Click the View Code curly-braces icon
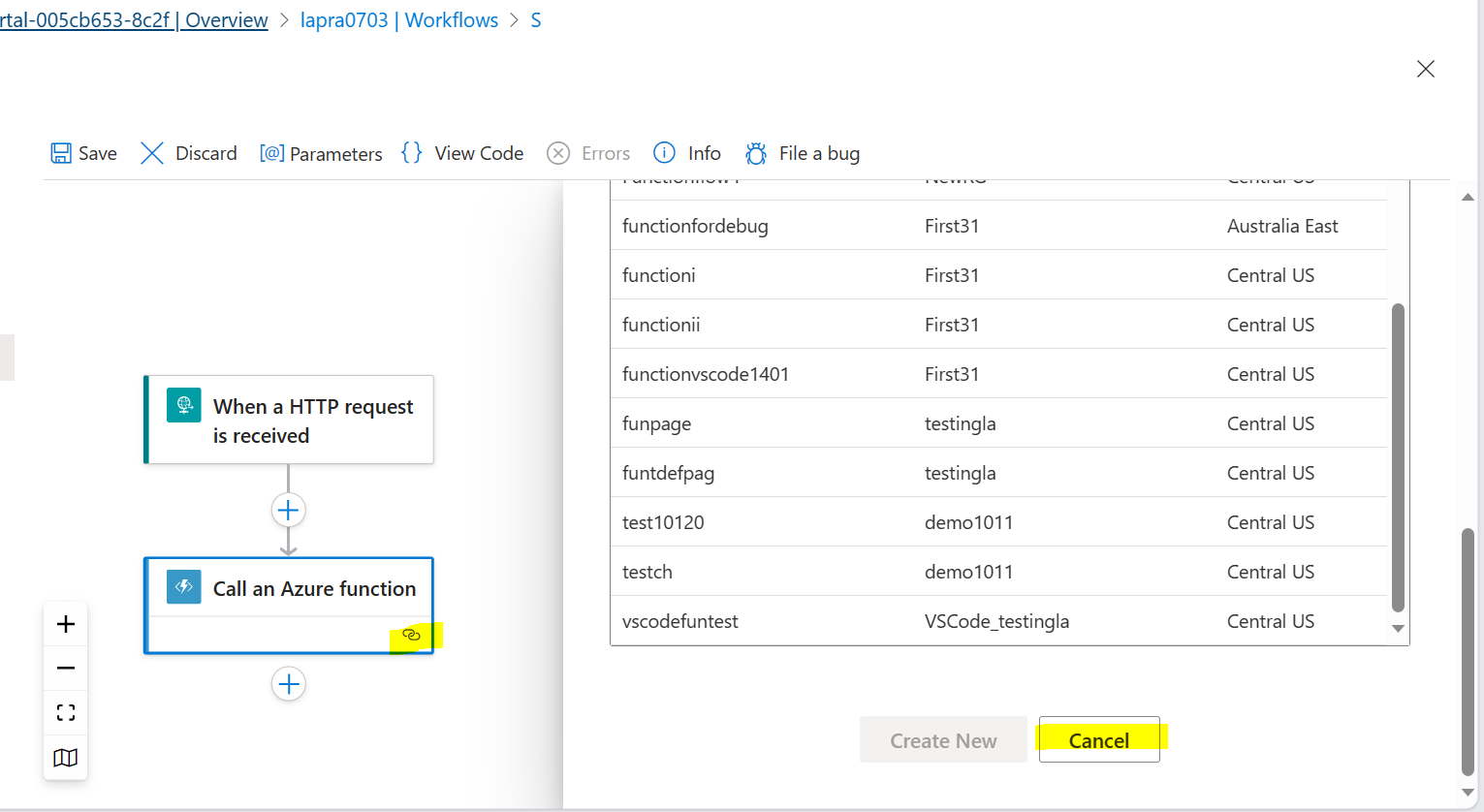The height and width of the screenshot is (812, 1484). (x=410, y=152)
